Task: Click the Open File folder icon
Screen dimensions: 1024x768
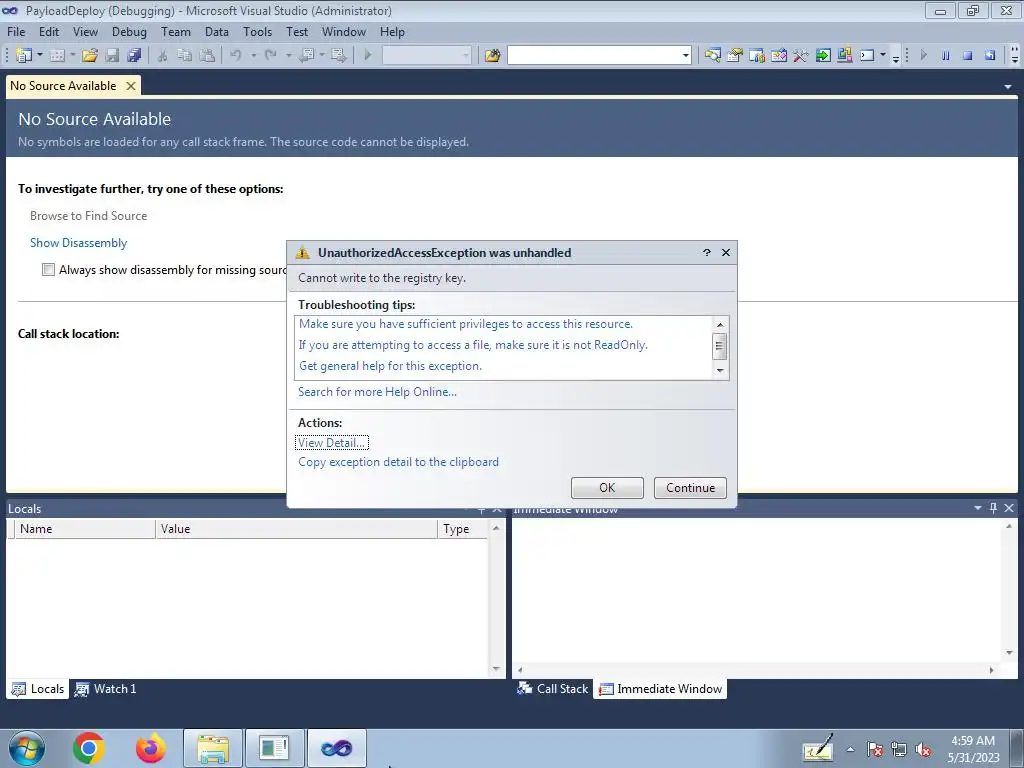Action: pos(90,56)
